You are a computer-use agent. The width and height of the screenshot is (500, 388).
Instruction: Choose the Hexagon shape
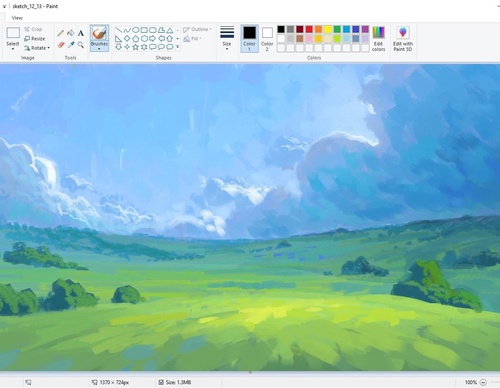click(x=144, y=39)
